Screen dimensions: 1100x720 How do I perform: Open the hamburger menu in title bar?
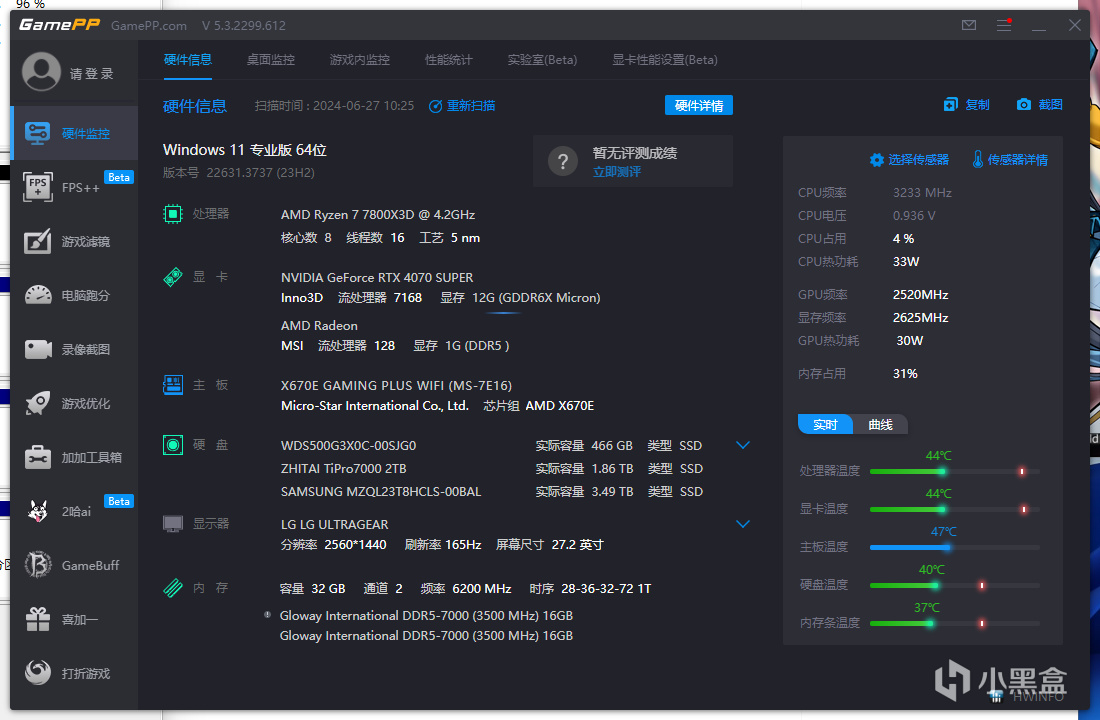[x=1004, y=25]
